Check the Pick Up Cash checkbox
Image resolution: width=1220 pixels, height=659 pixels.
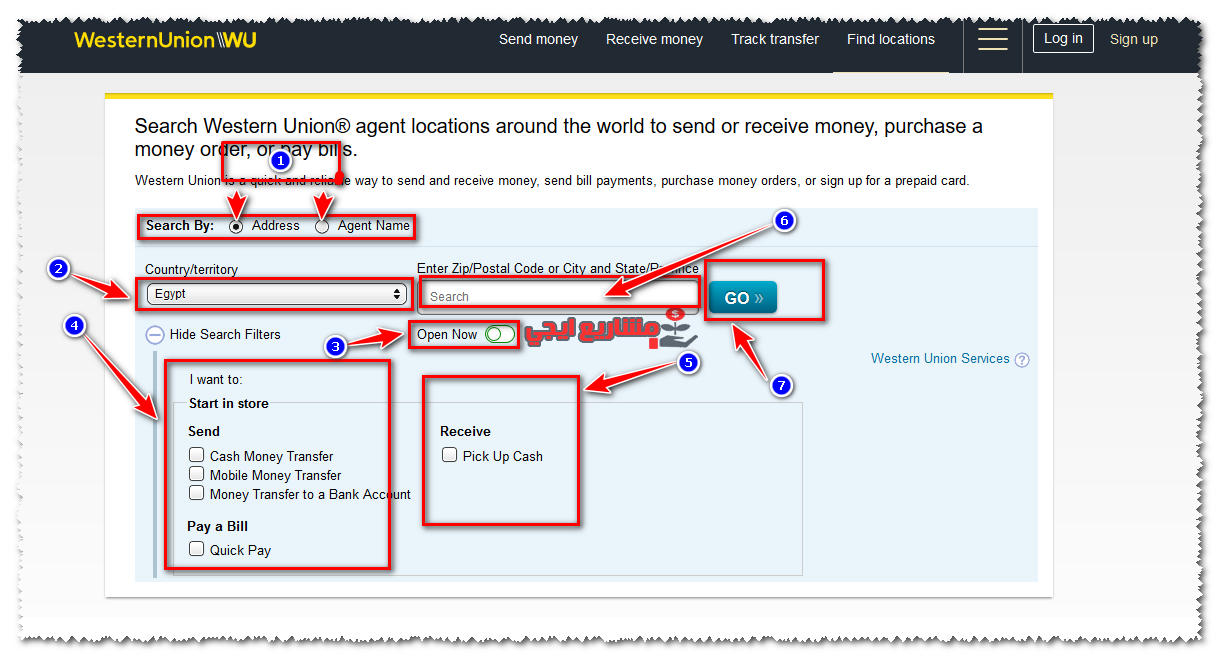(450, 455)
